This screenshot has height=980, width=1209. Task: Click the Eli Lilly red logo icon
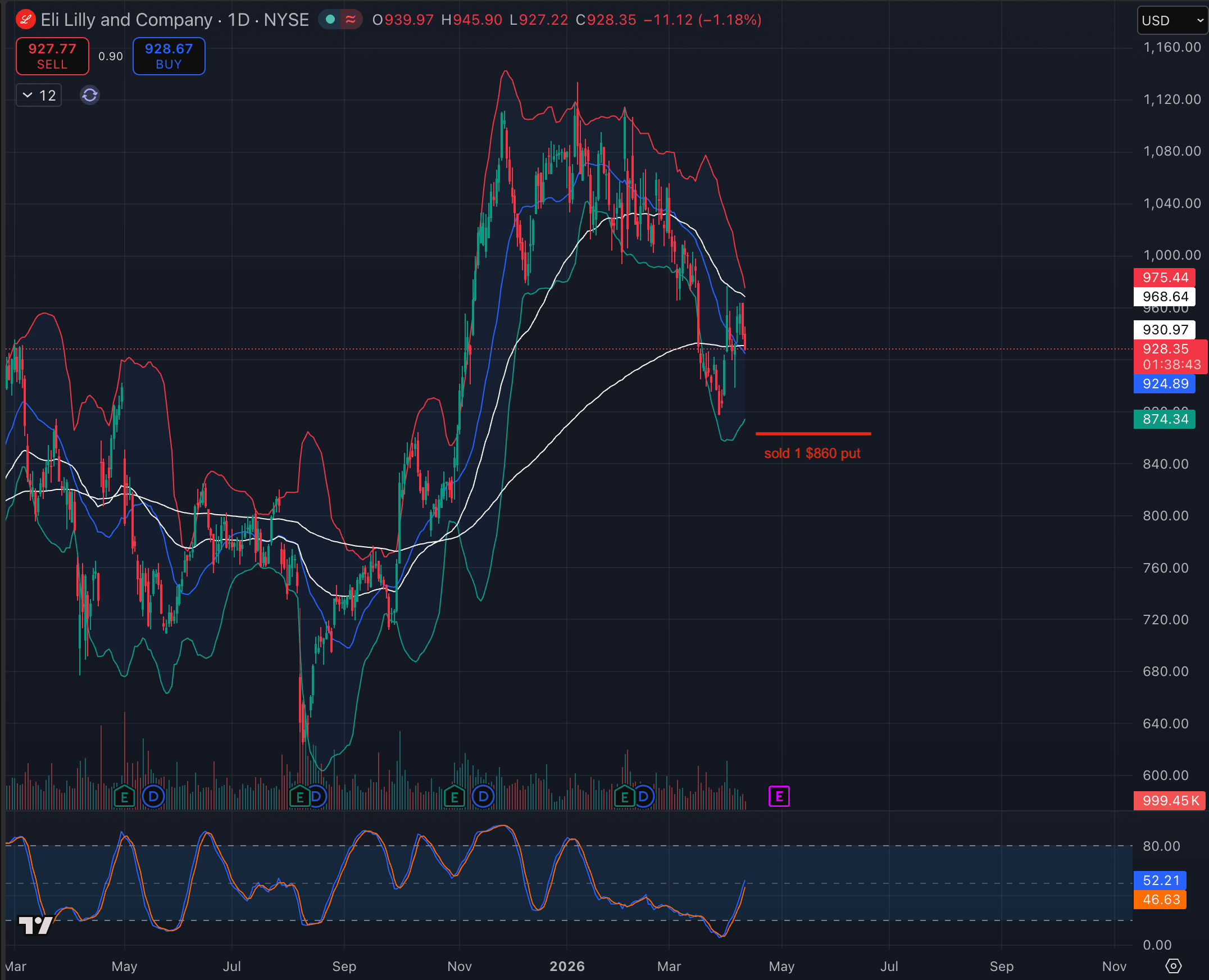pos(25,19)
